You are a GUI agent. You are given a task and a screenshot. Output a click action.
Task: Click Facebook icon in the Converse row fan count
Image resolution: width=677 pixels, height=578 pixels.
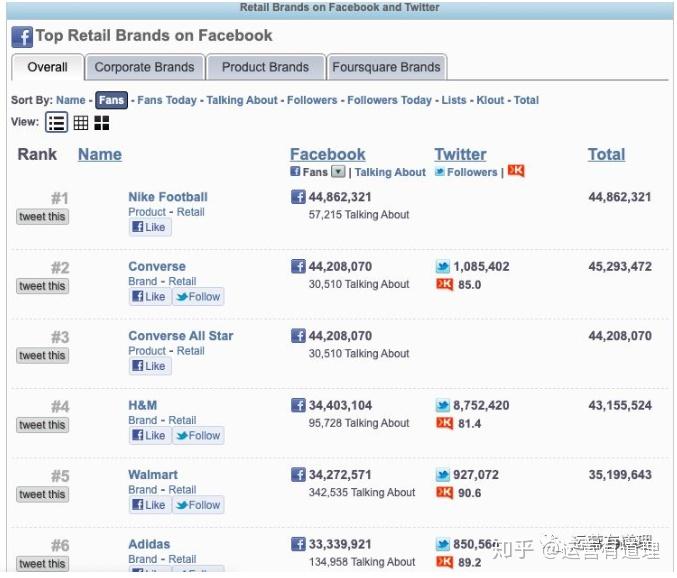pyautogui.click(x=298, y=266)
